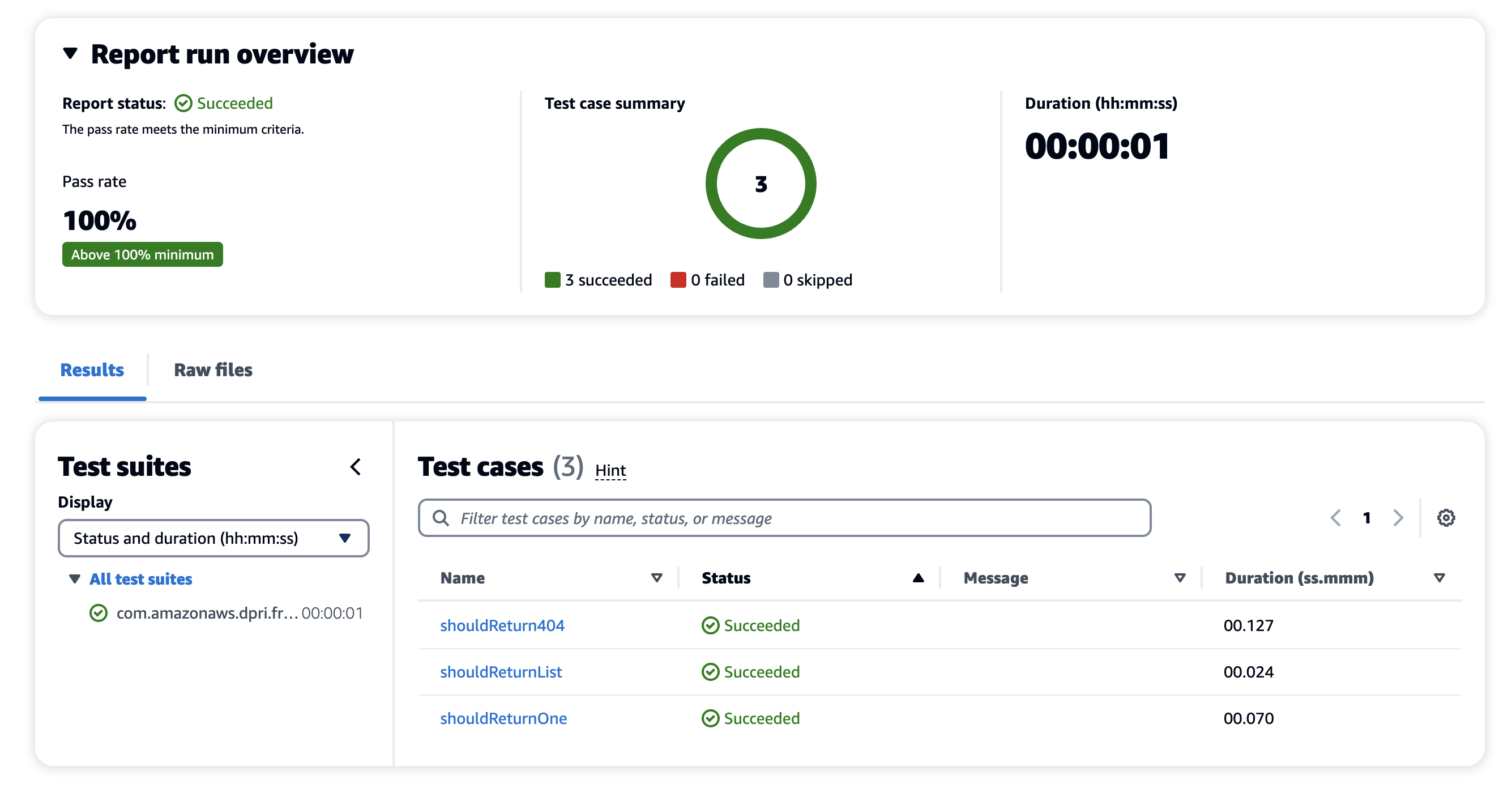Select the Results tab
1512x801 pixels.
coord(92,370)
